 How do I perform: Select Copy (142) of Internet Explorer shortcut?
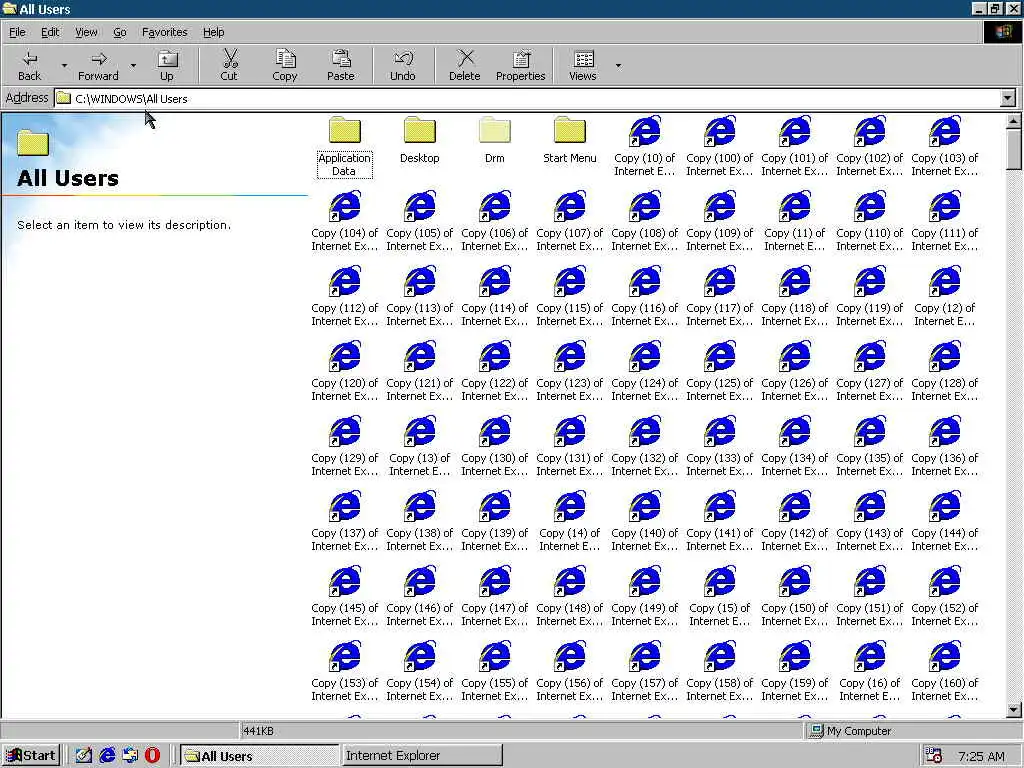click(795, 522)
